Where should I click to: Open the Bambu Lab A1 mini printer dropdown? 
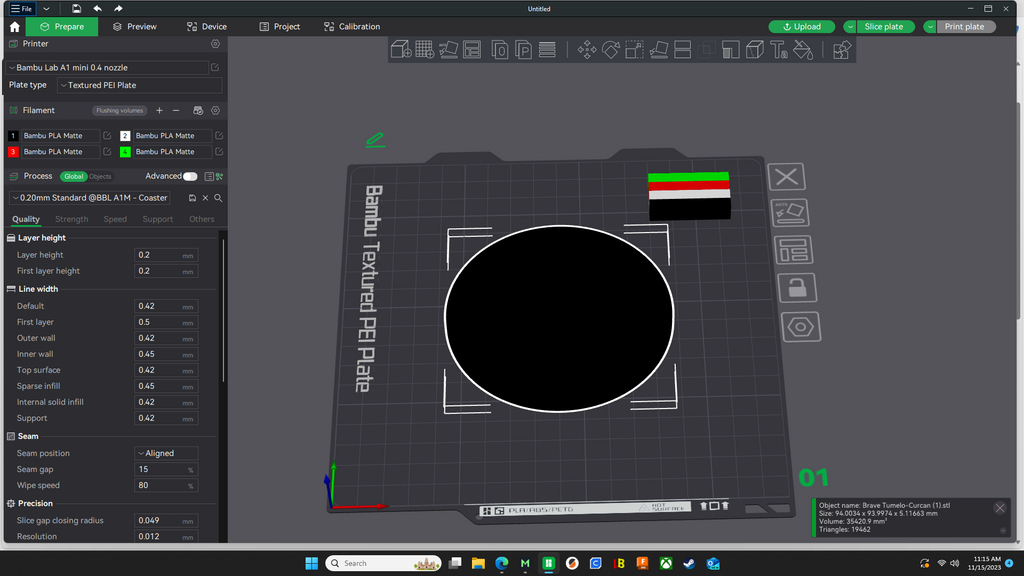[107, 67]
